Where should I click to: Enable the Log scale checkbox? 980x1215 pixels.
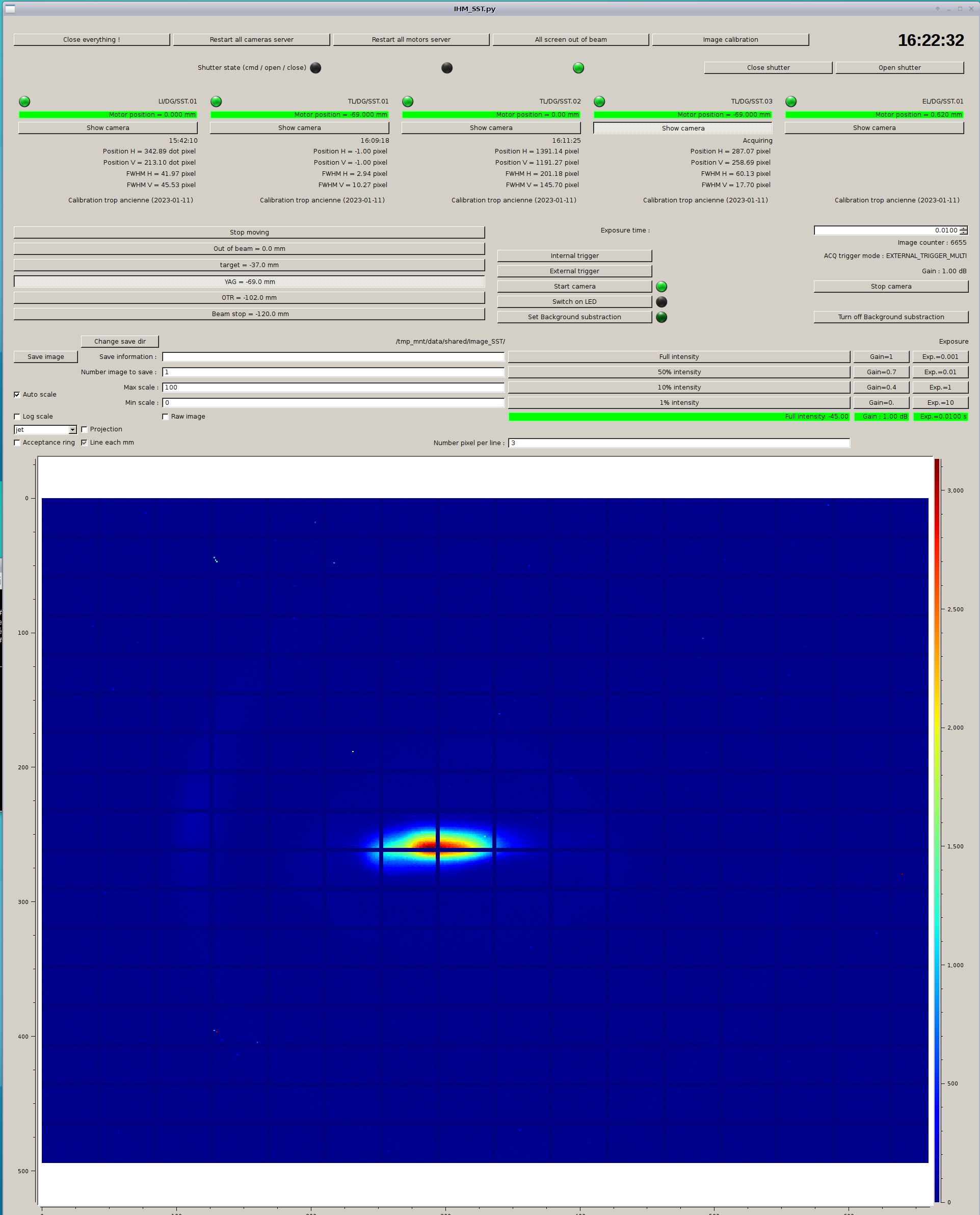tap(17, 416)
